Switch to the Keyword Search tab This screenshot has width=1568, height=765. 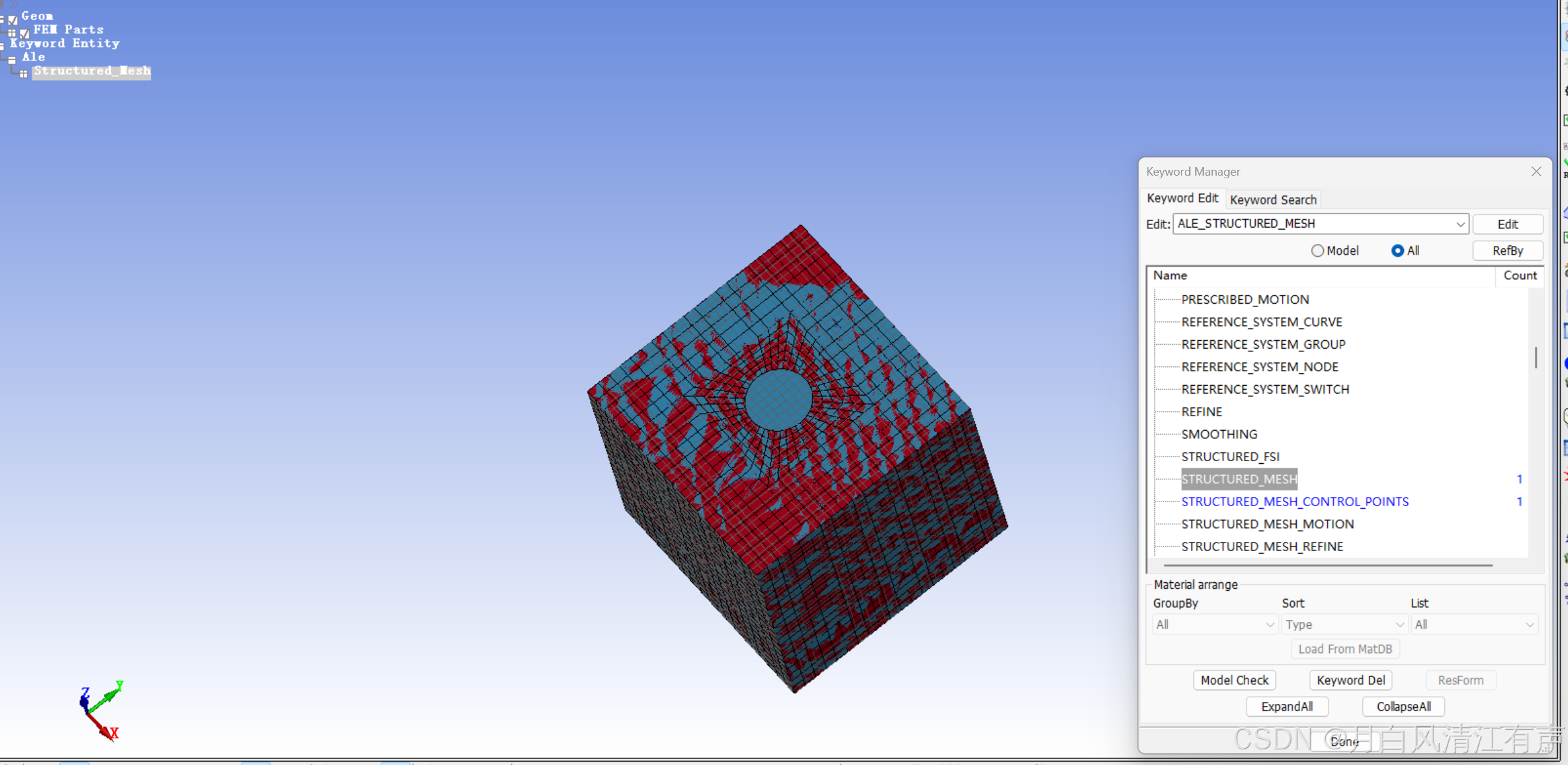click(x=1273, y=200)
